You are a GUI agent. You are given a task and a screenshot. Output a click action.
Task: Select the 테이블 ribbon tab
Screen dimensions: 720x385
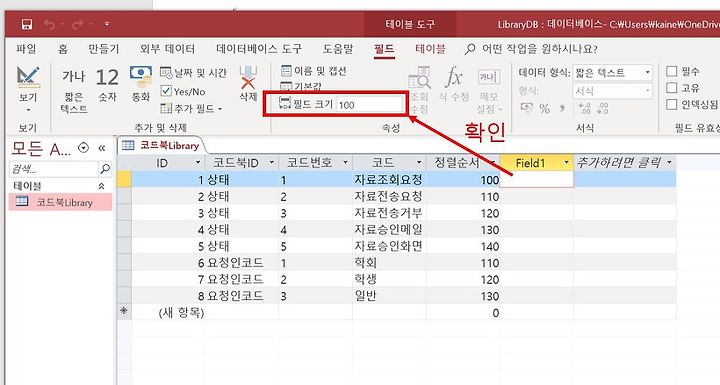[x=430, y=49]
